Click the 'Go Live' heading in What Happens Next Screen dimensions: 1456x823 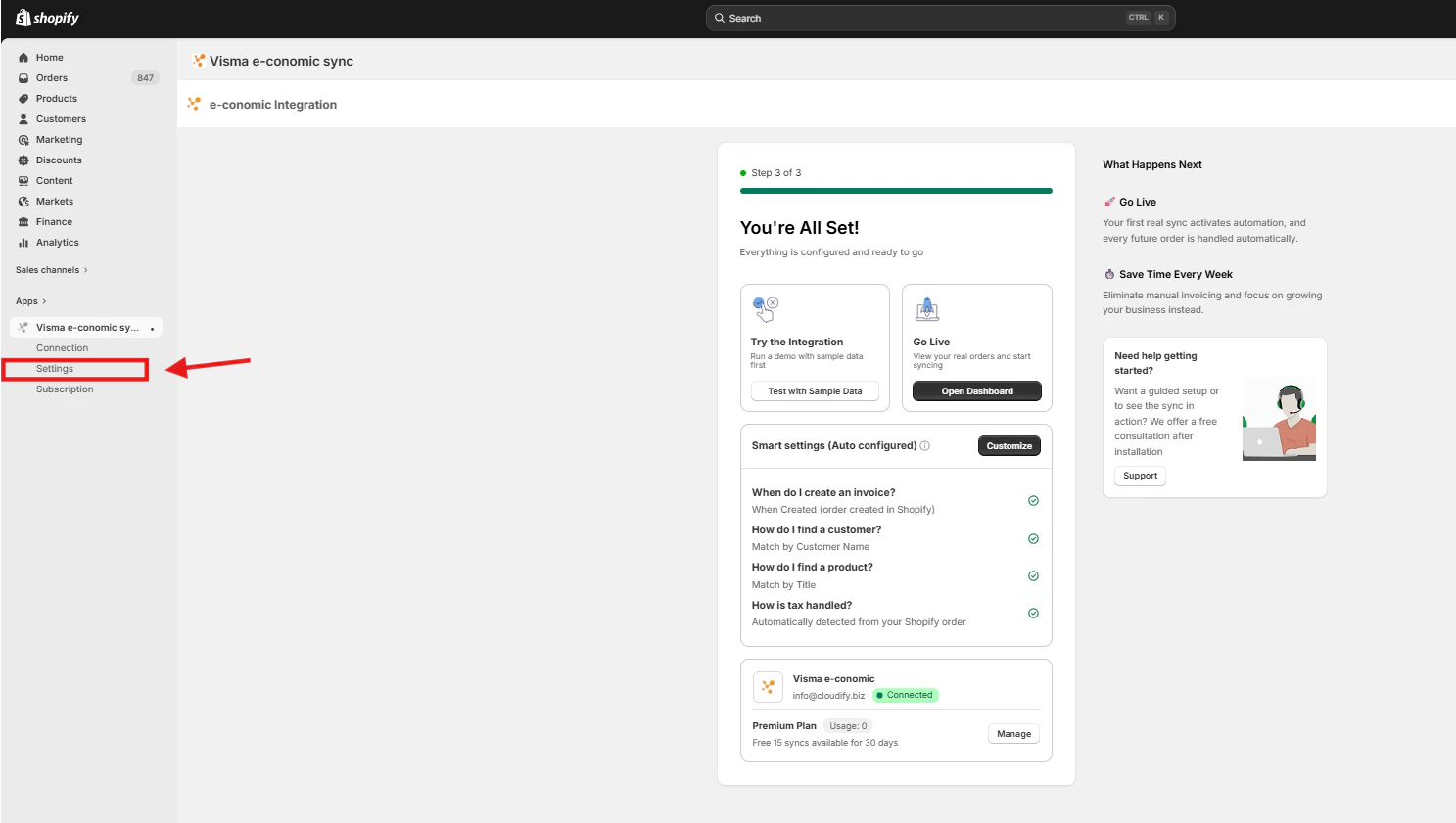coord(1138,203)
